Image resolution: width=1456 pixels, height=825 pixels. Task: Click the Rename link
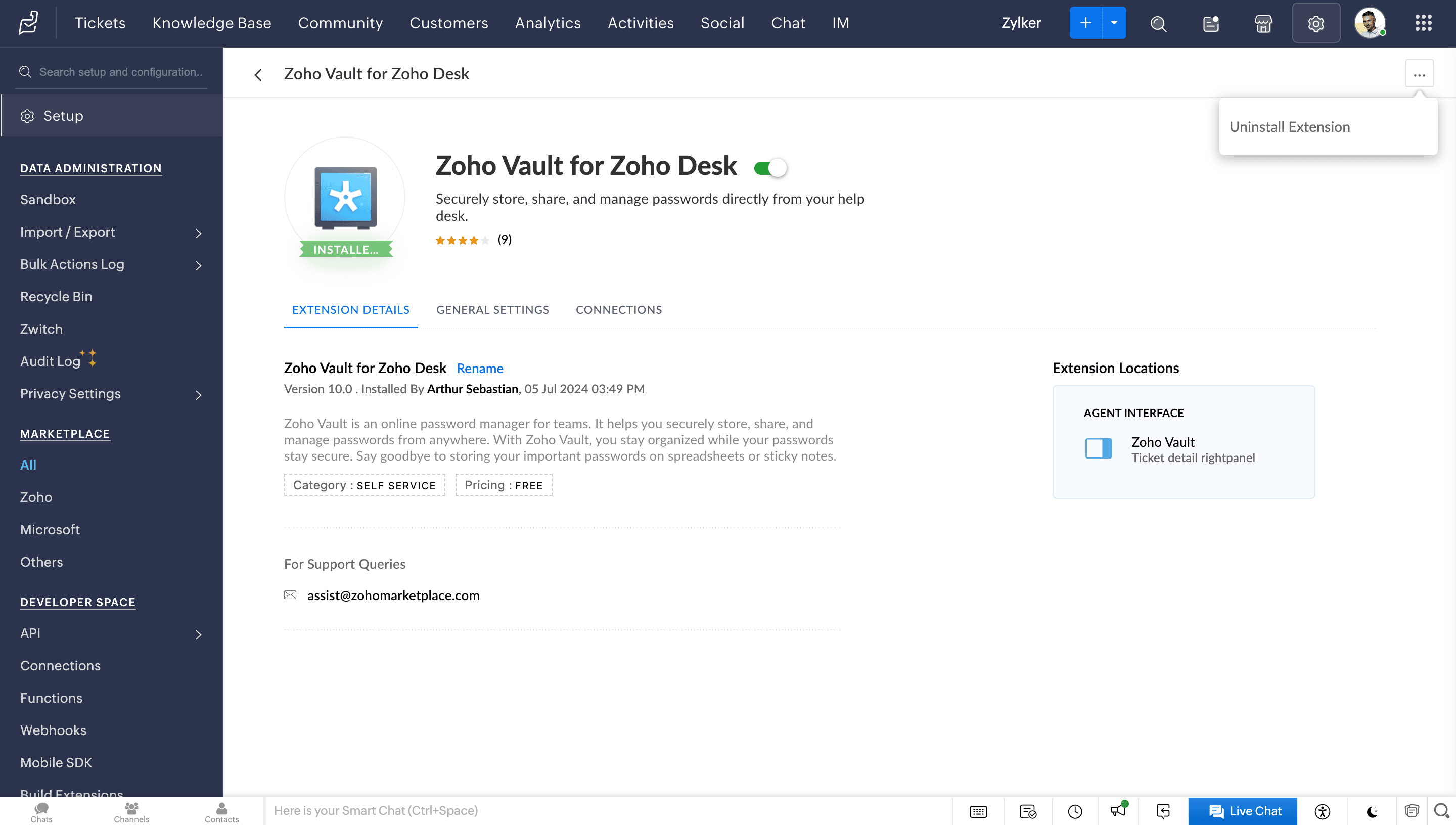480,369
